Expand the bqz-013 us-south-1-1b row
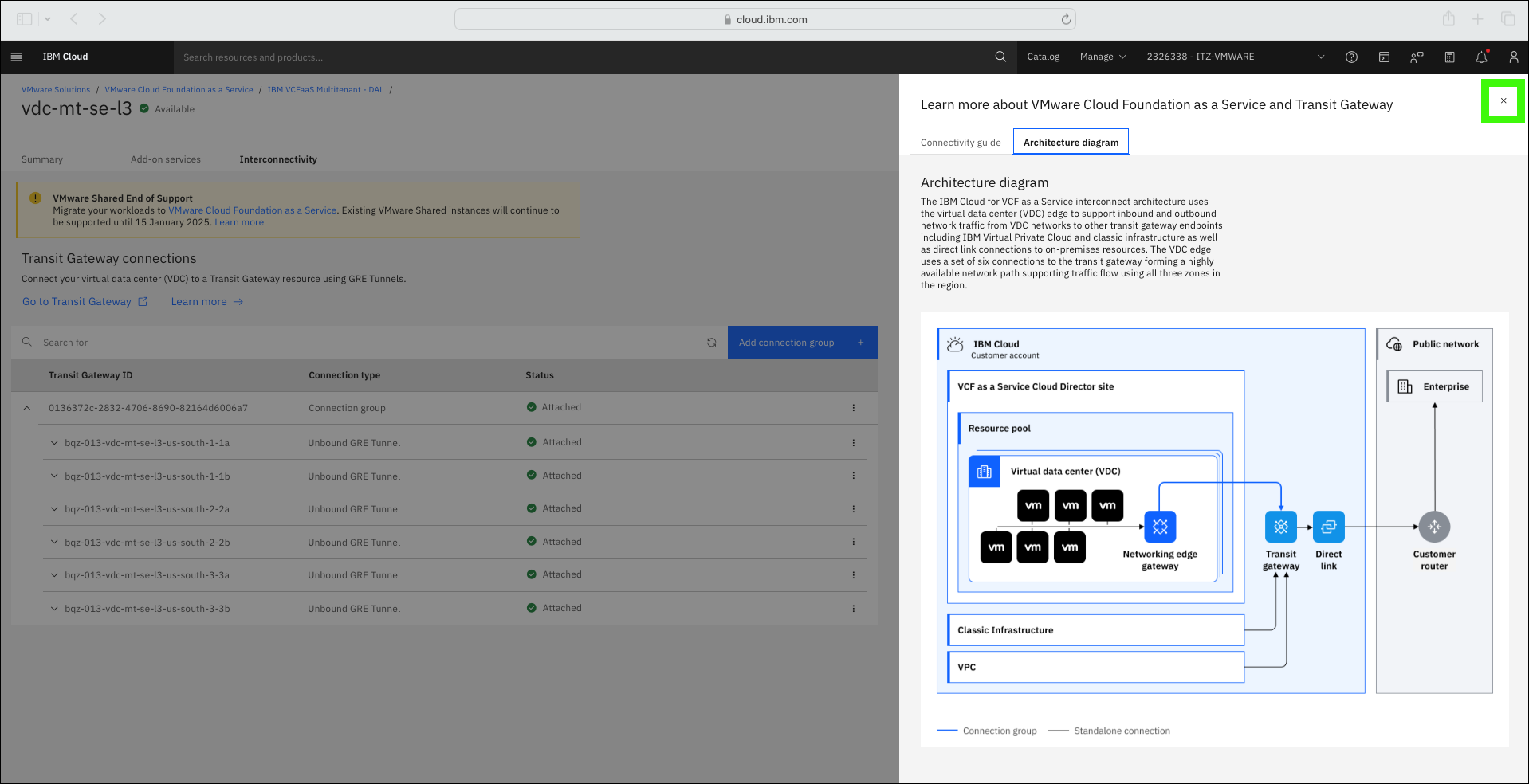The width and height of the screenshot is (1529, 784). tap(54, 476)
